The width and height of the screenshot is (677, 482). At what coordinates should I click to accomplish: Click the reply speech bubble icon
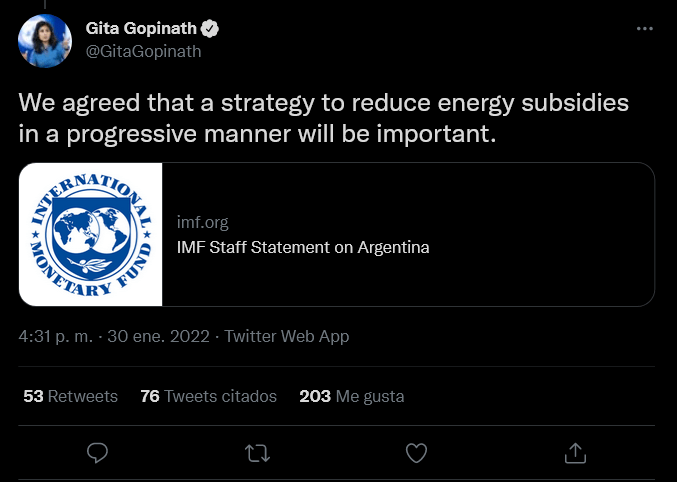[x=97, y=453]
